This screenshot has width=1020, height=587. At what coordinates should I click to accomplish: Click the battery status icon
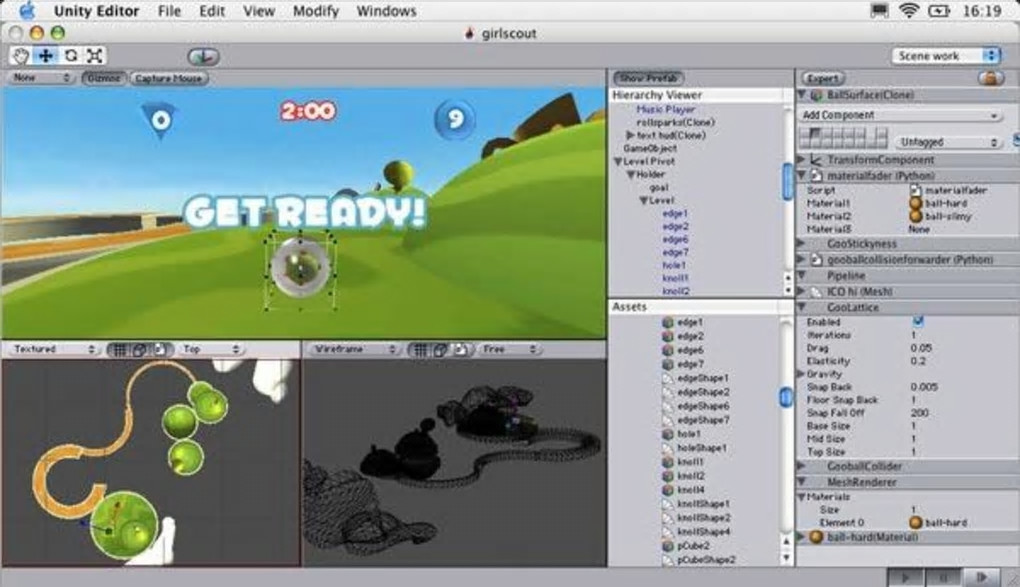tap(939, 10)
